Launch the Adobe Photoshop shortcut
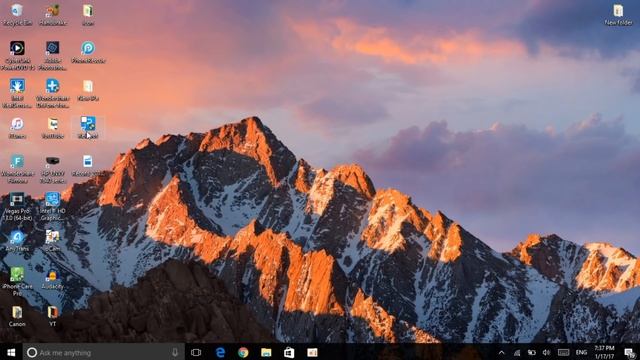This screenshot has width=640, height=360. 53,56
